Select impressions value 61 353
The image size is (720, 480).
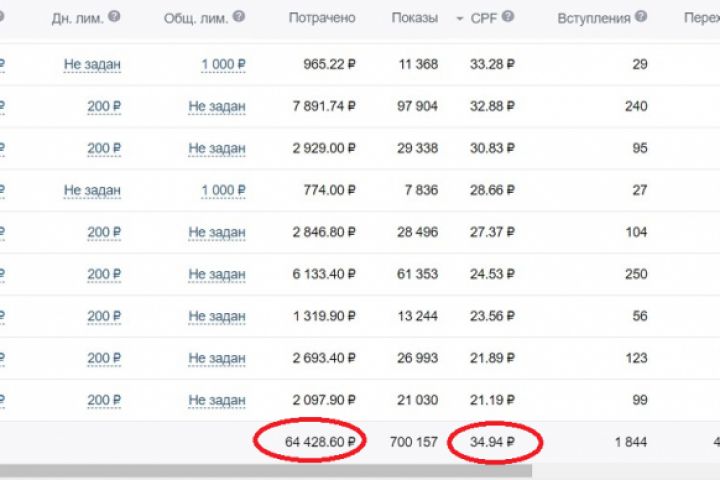pyautogui.click(x=417, y=274)
